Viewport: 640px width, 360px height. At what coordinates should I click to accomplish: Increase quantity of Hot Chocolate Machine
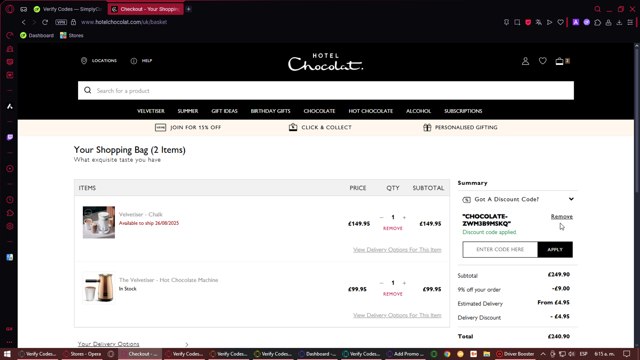(404, 283)
